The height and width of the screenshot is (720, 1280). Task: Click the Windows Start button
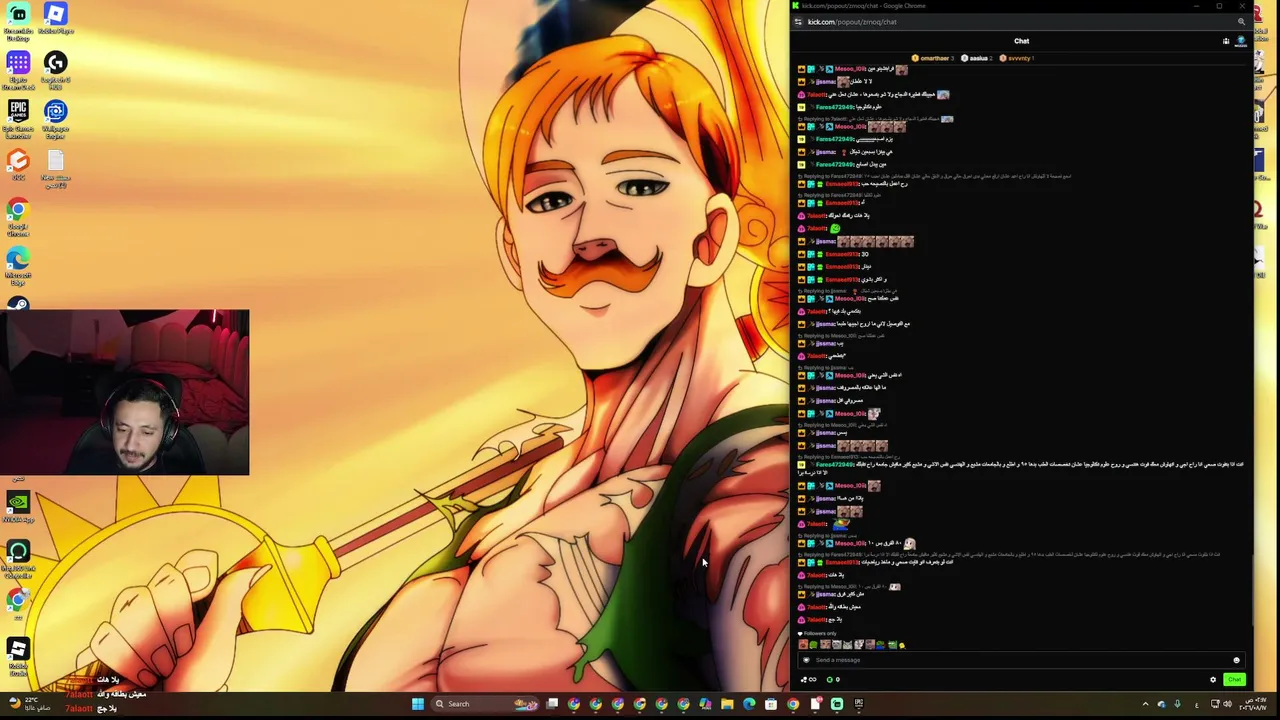417,704
